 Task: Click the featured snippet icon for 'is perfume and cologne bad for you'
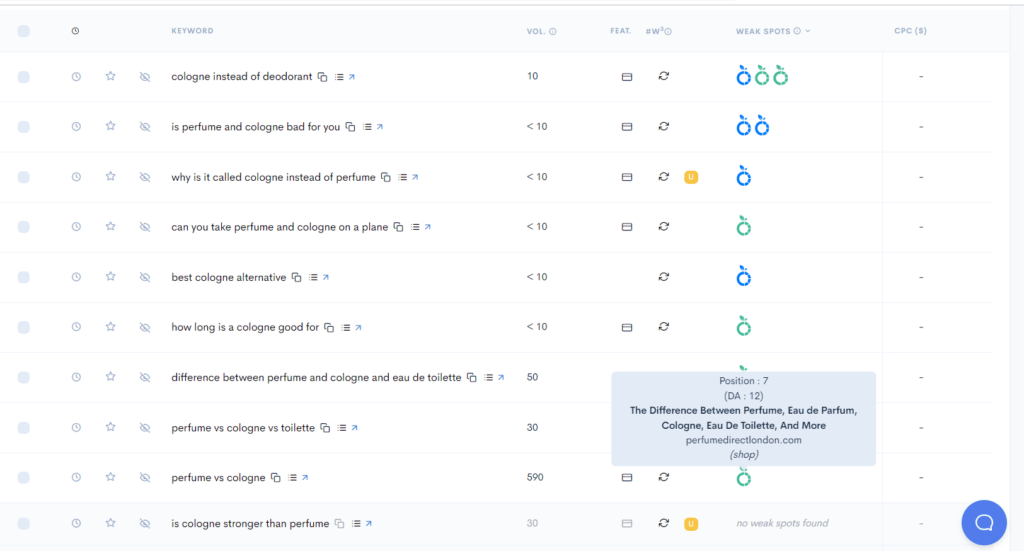click(627, 127)
